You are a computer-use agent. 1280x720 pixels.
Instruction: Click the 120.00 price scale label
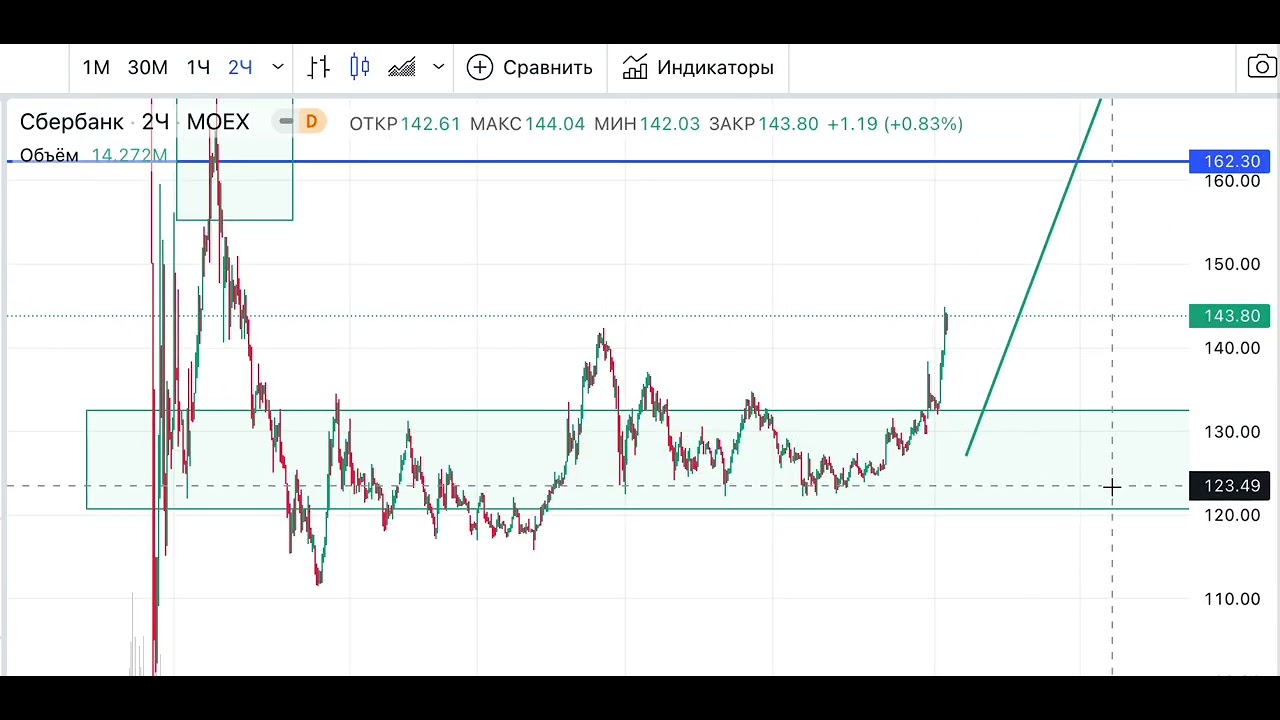(x=1231, y=515)
